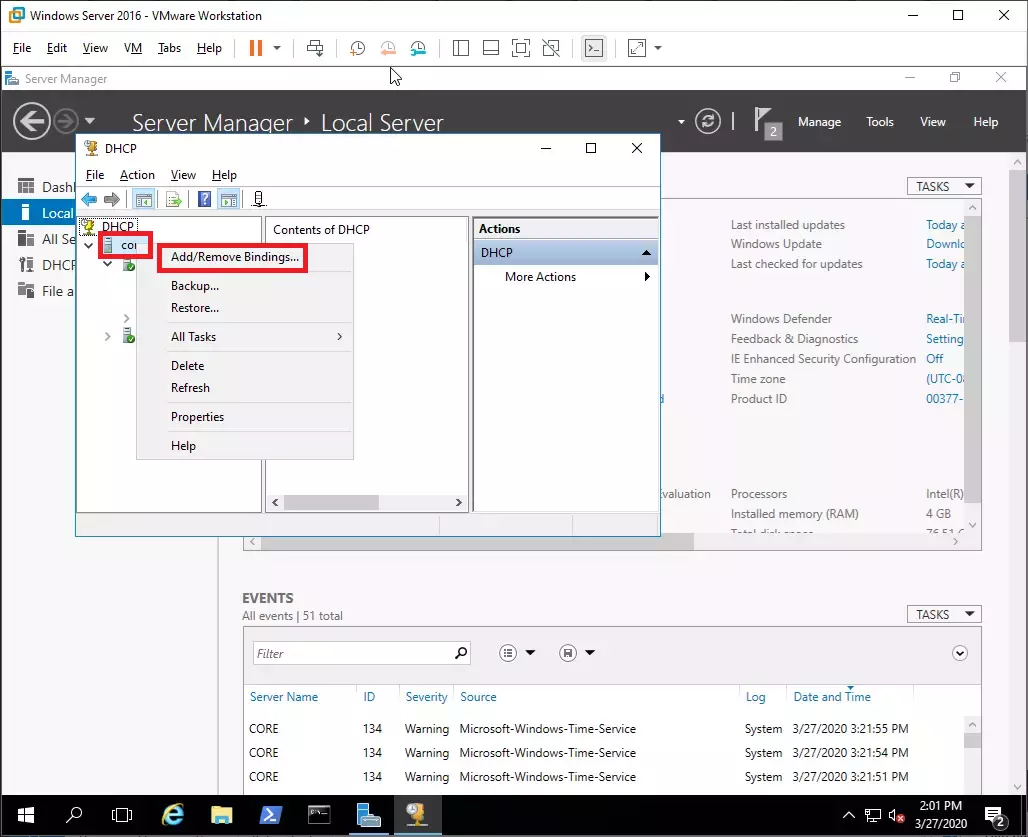This screenshot has width=1028, height=837.
Task: Open PowerShell from the taskbar
Action: [x=270, y=815]
